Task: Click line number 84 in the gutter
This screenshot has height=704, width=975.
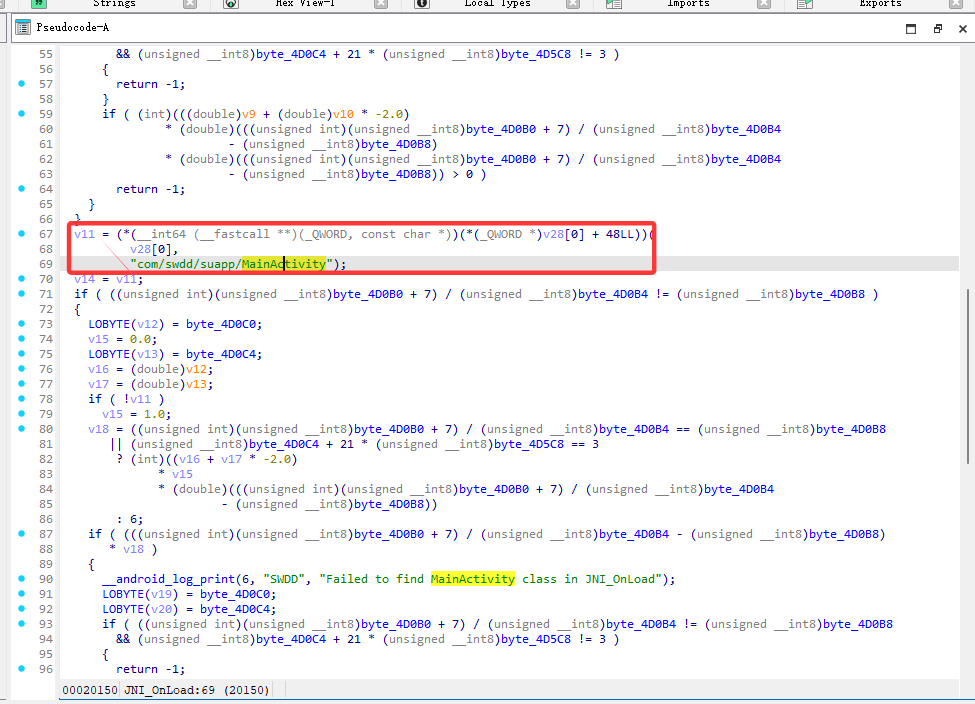Action: click(46, 489)
